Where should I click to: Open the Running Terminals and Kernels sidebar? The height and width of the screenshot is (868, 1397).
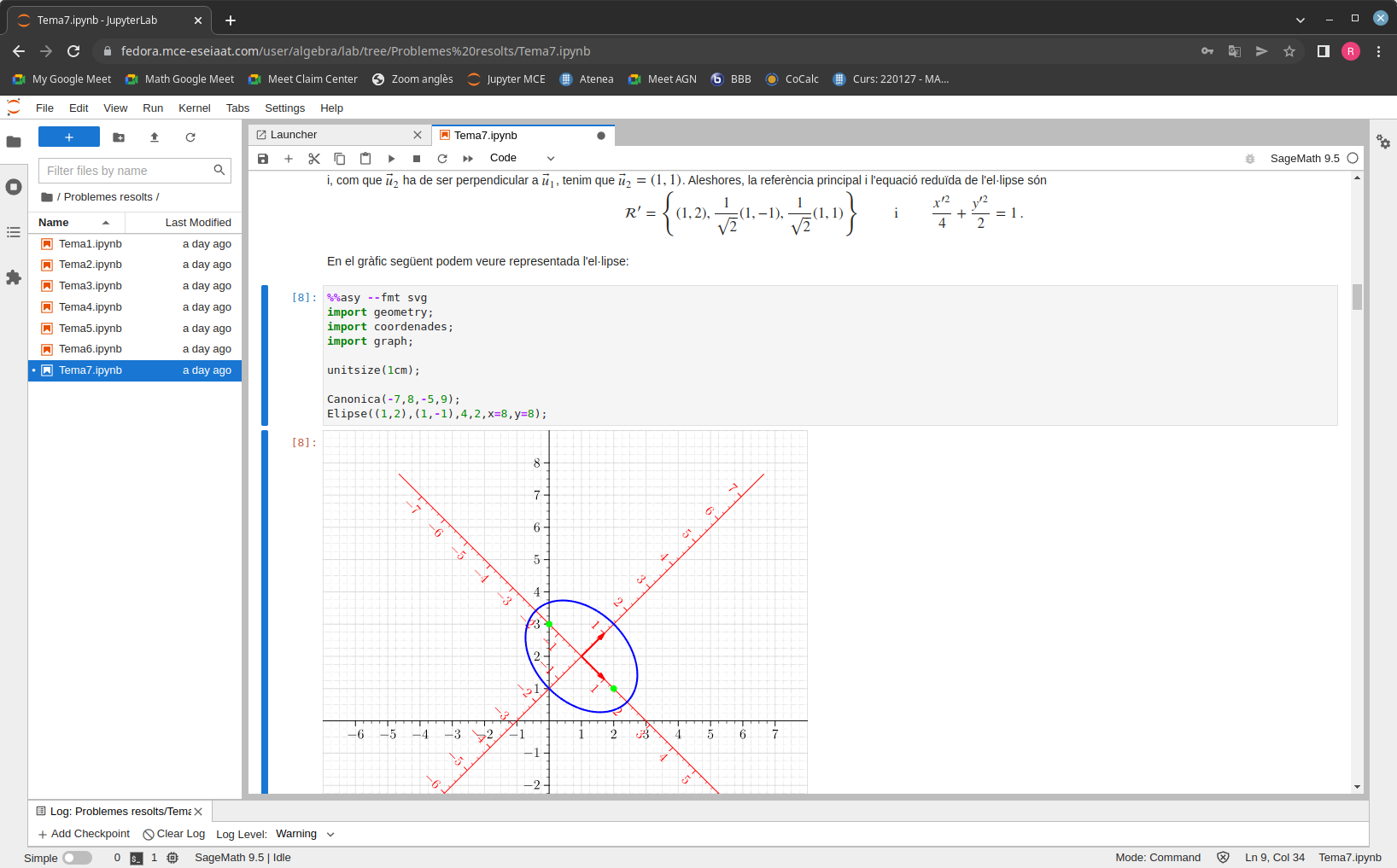[14, 187]
